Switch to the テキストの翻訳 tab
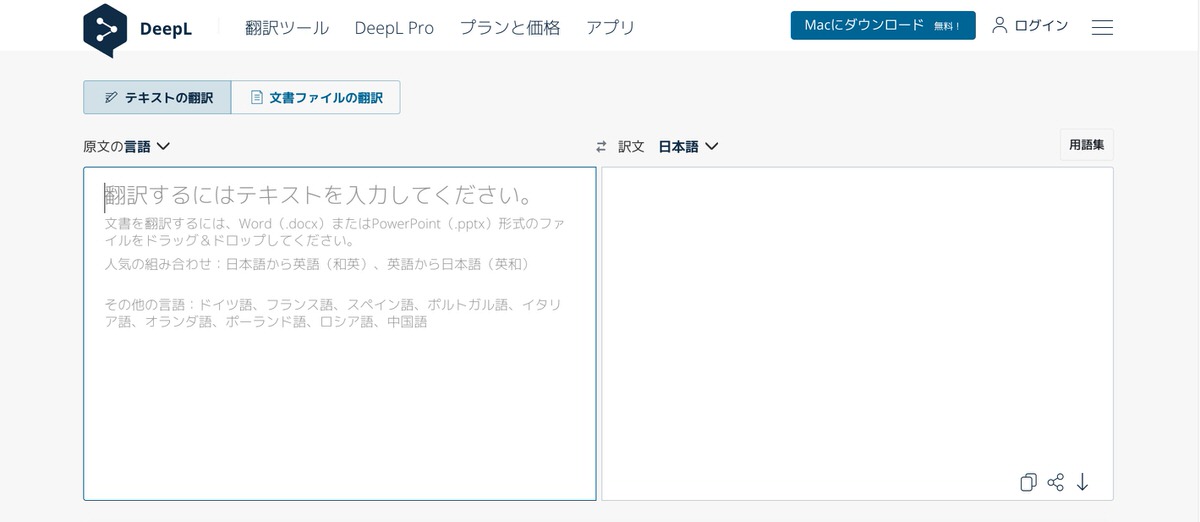Screen dimensions: 1200x522 pos(157,97)
